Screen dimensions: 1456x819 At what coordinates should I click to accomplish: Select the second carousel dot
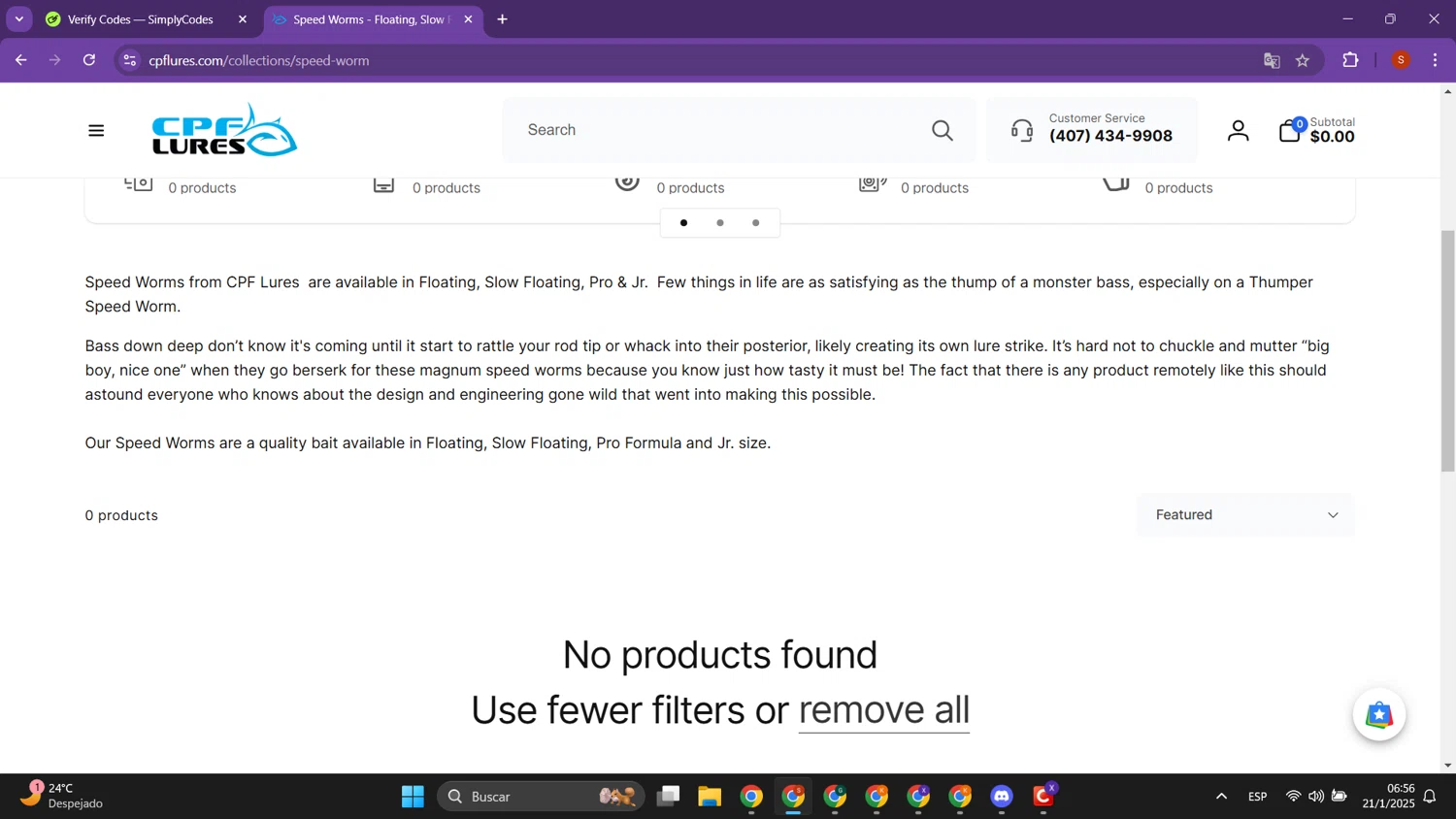[719, 223]
